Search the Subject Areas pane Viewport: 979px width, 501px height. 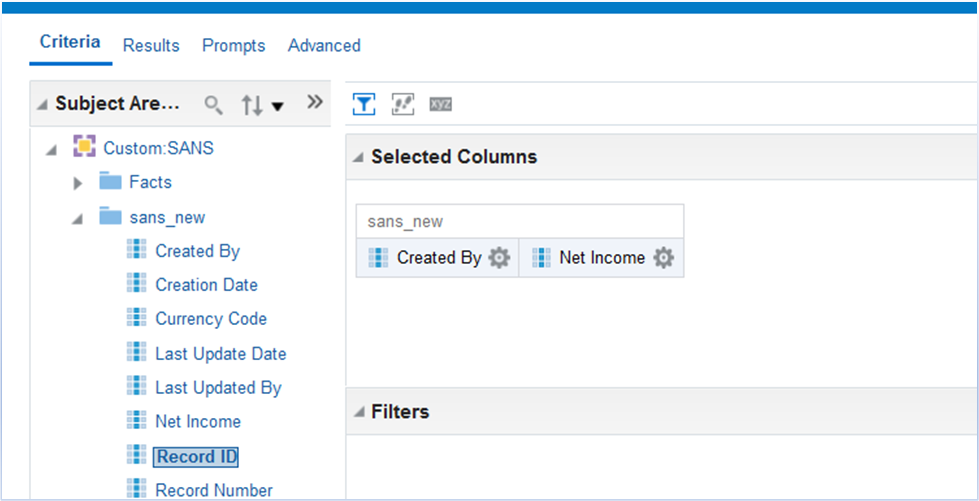point(214,104)
